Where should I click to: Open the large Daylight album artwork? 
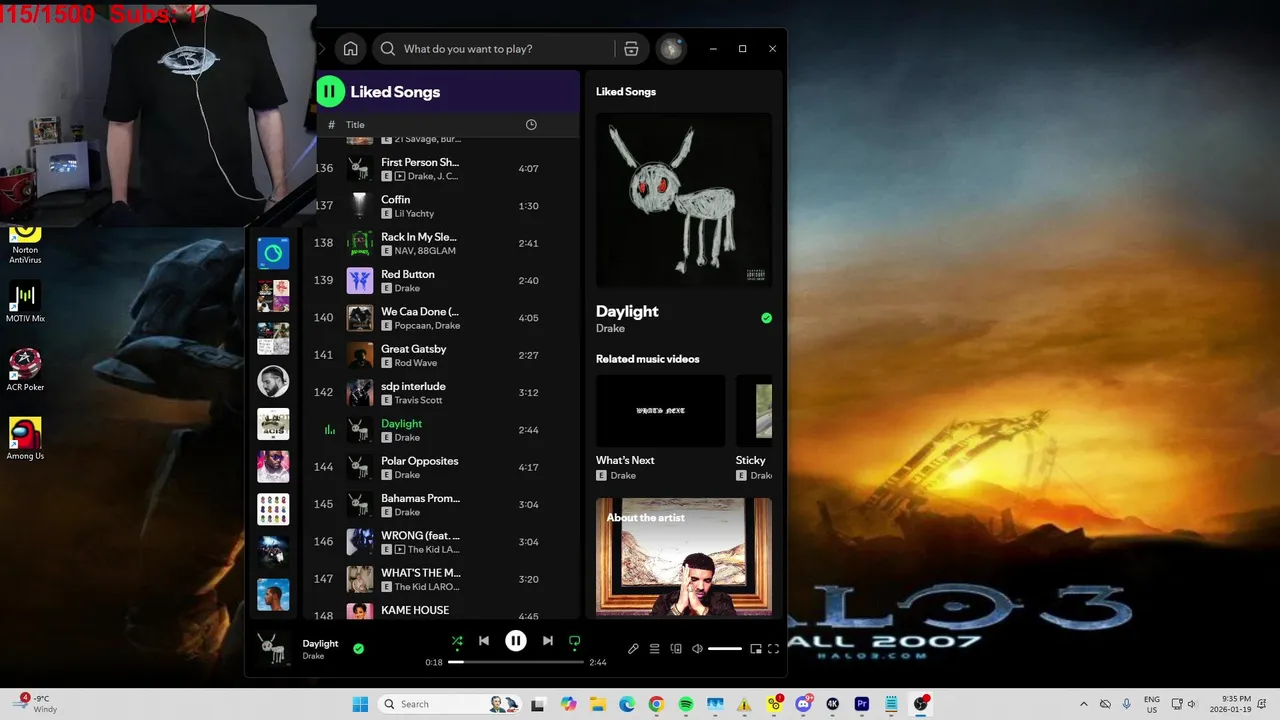coord(684,200)
